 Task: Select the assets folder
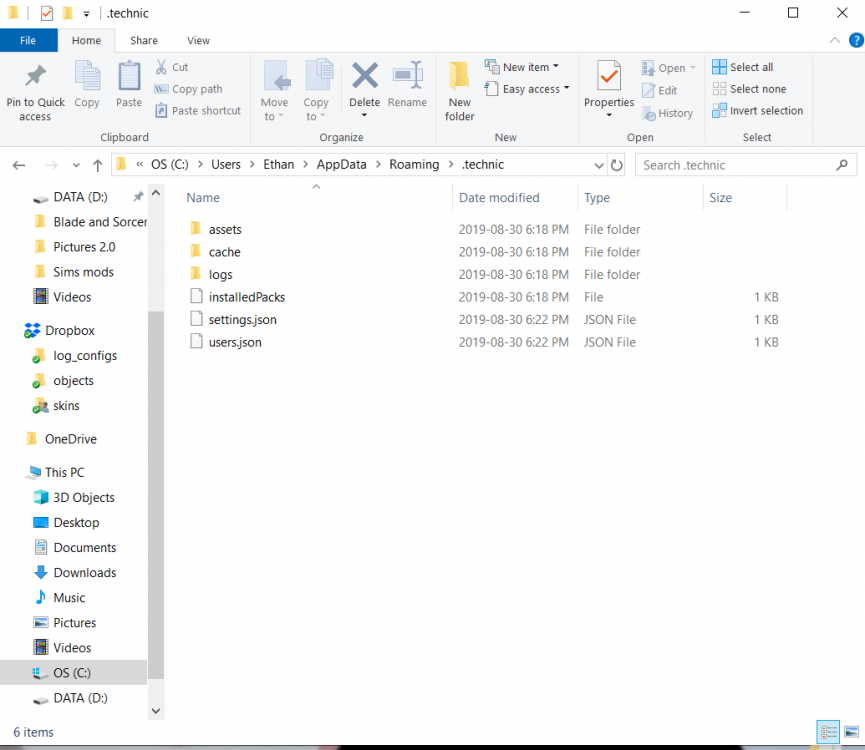pos(225,229)
